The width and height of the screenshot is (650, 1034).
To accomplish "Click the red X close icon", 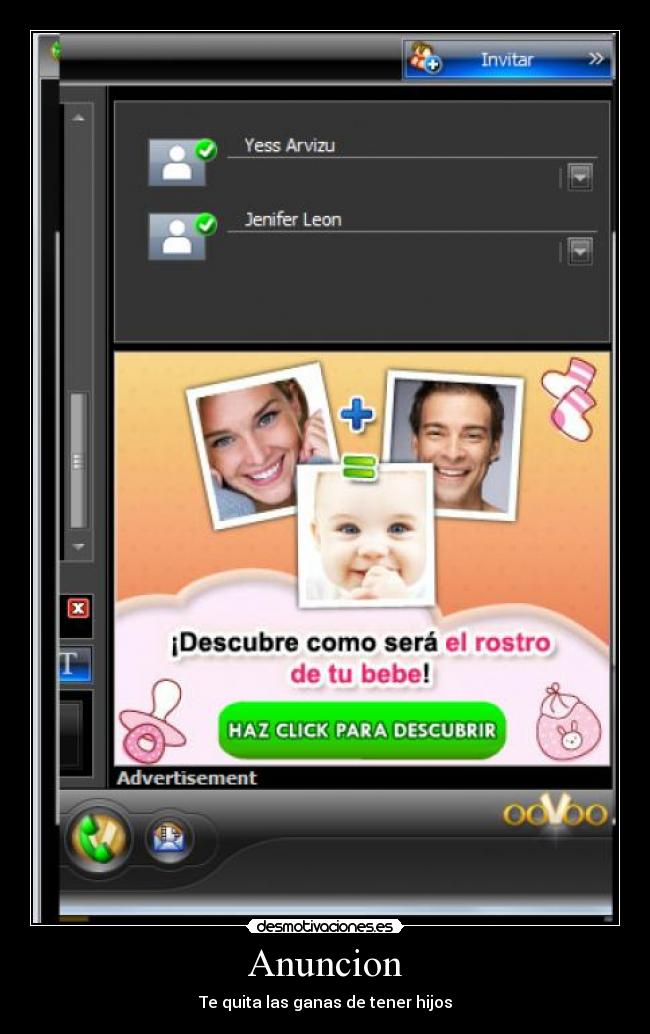I will point(78,608).
